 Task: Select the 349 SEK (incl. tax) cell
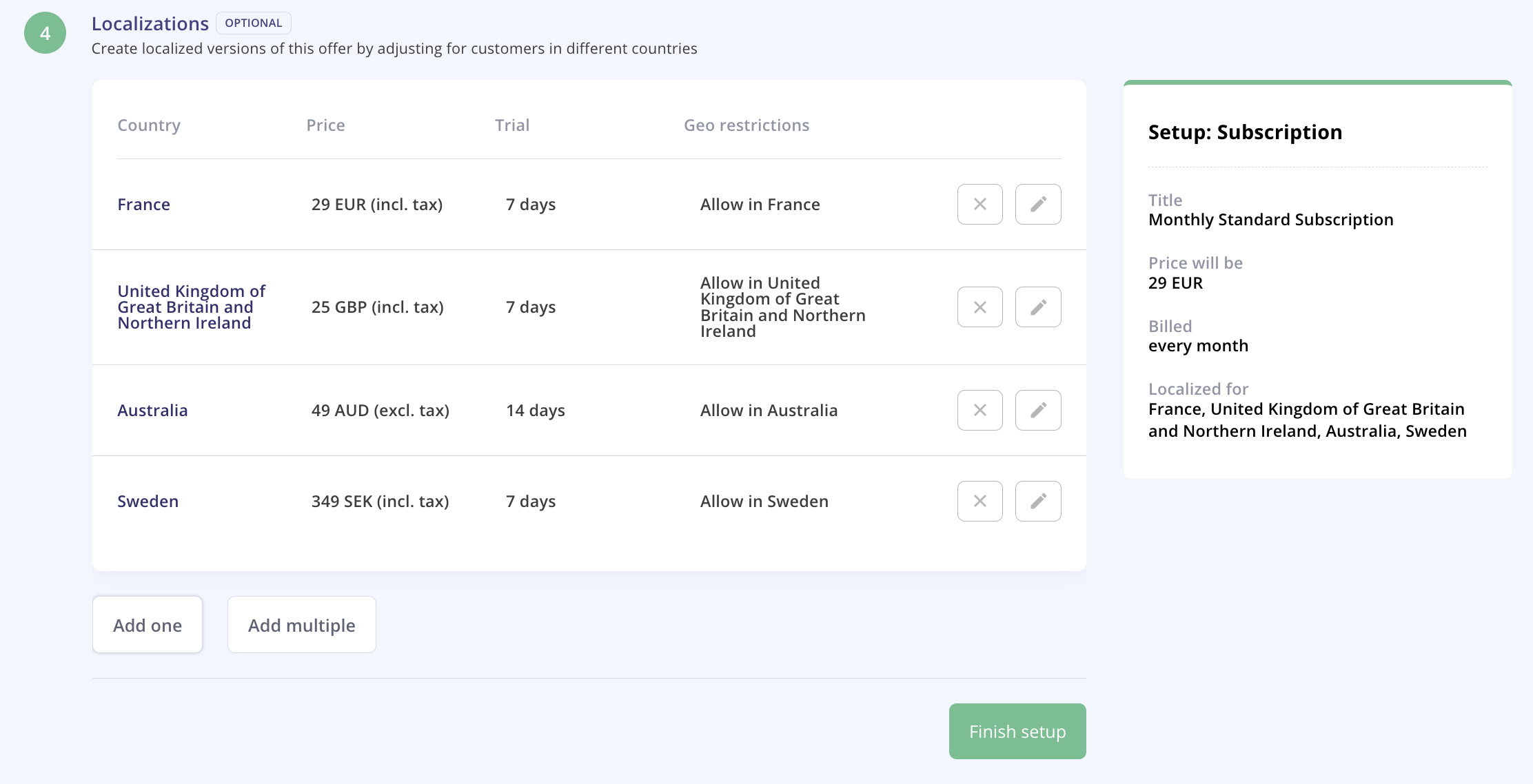[x=380, y=502]
